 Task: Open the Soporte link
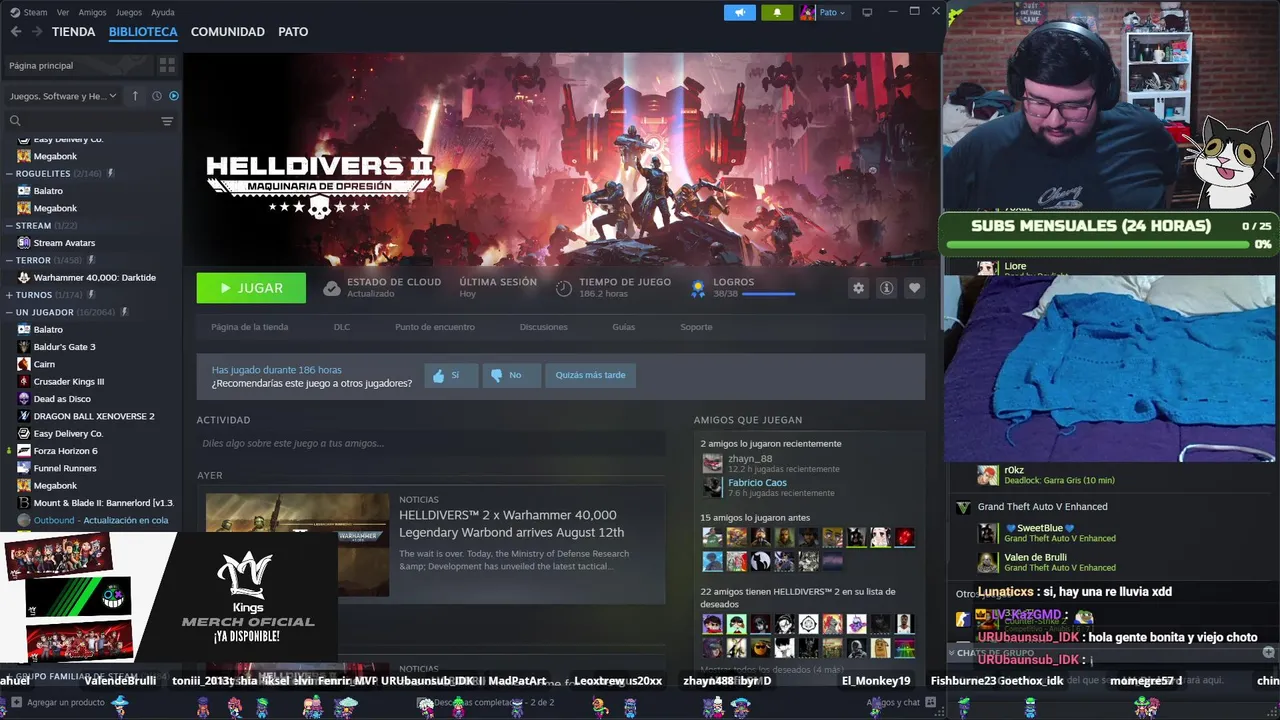point(697,327)
